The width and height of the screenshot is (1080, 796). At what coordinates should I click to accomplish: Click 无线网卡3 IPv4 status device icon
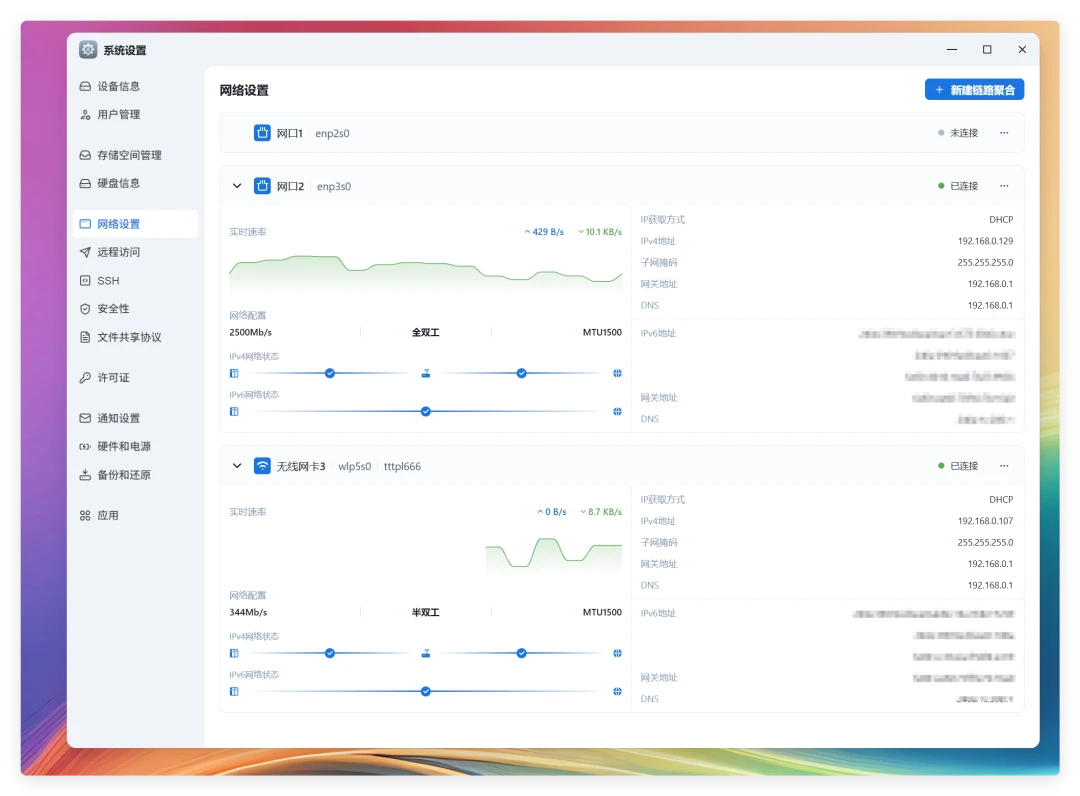coord(234,653)
